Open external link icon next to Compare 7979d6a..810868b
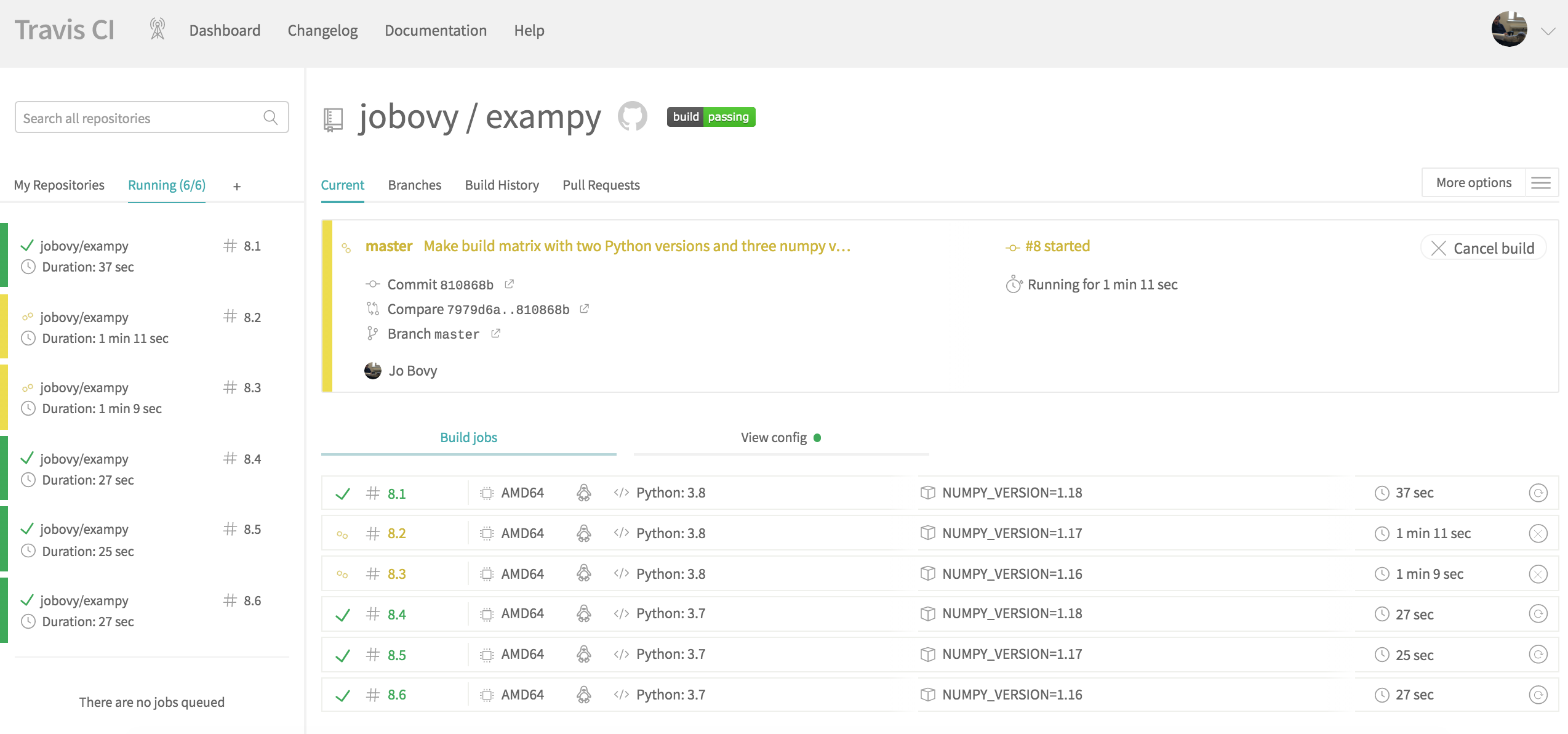Viewport: 1568px width, 734px height. pyautogui.click(x=585, y=309)
